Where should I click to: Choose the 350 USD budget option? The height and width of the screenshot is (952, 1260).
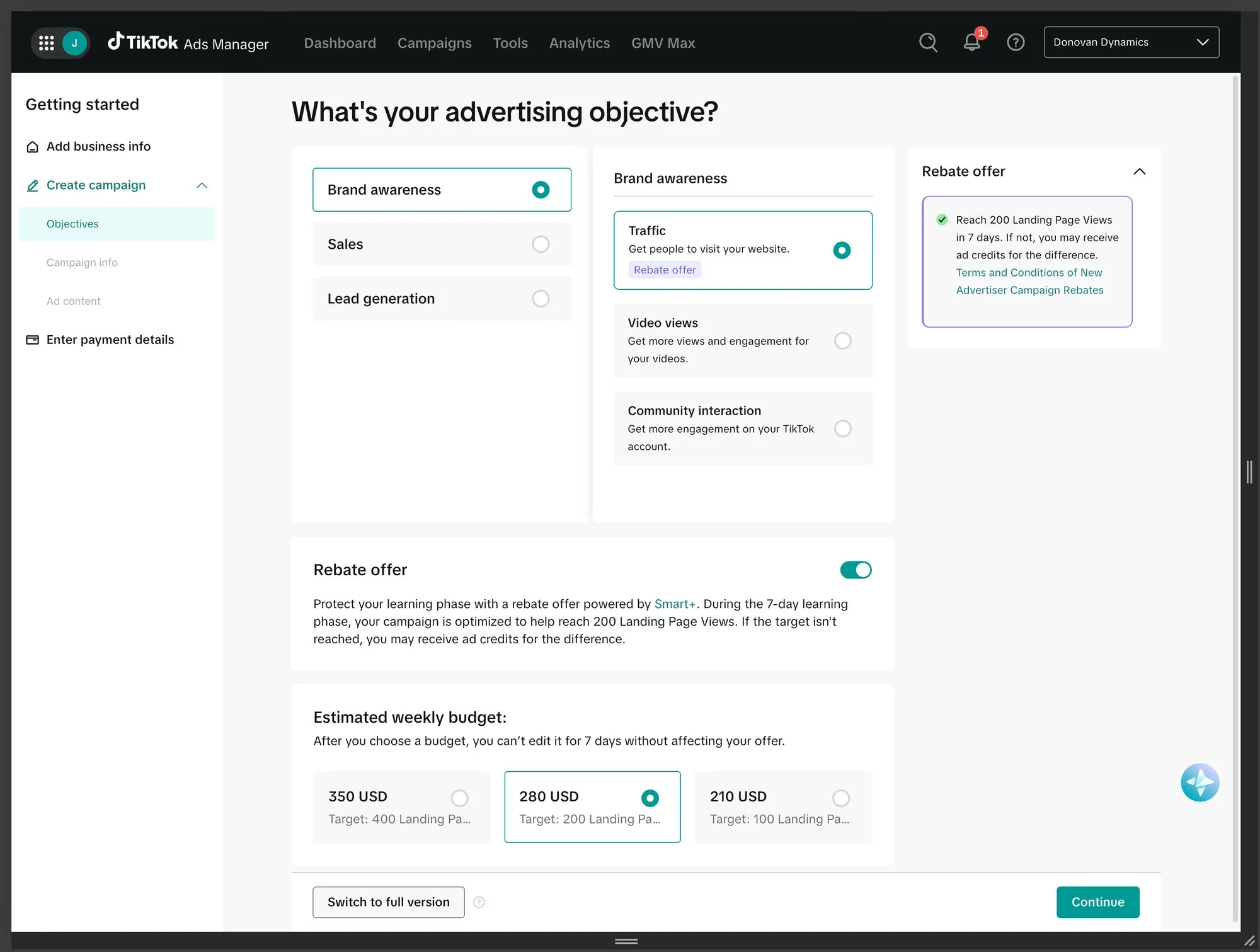(401, 807)
